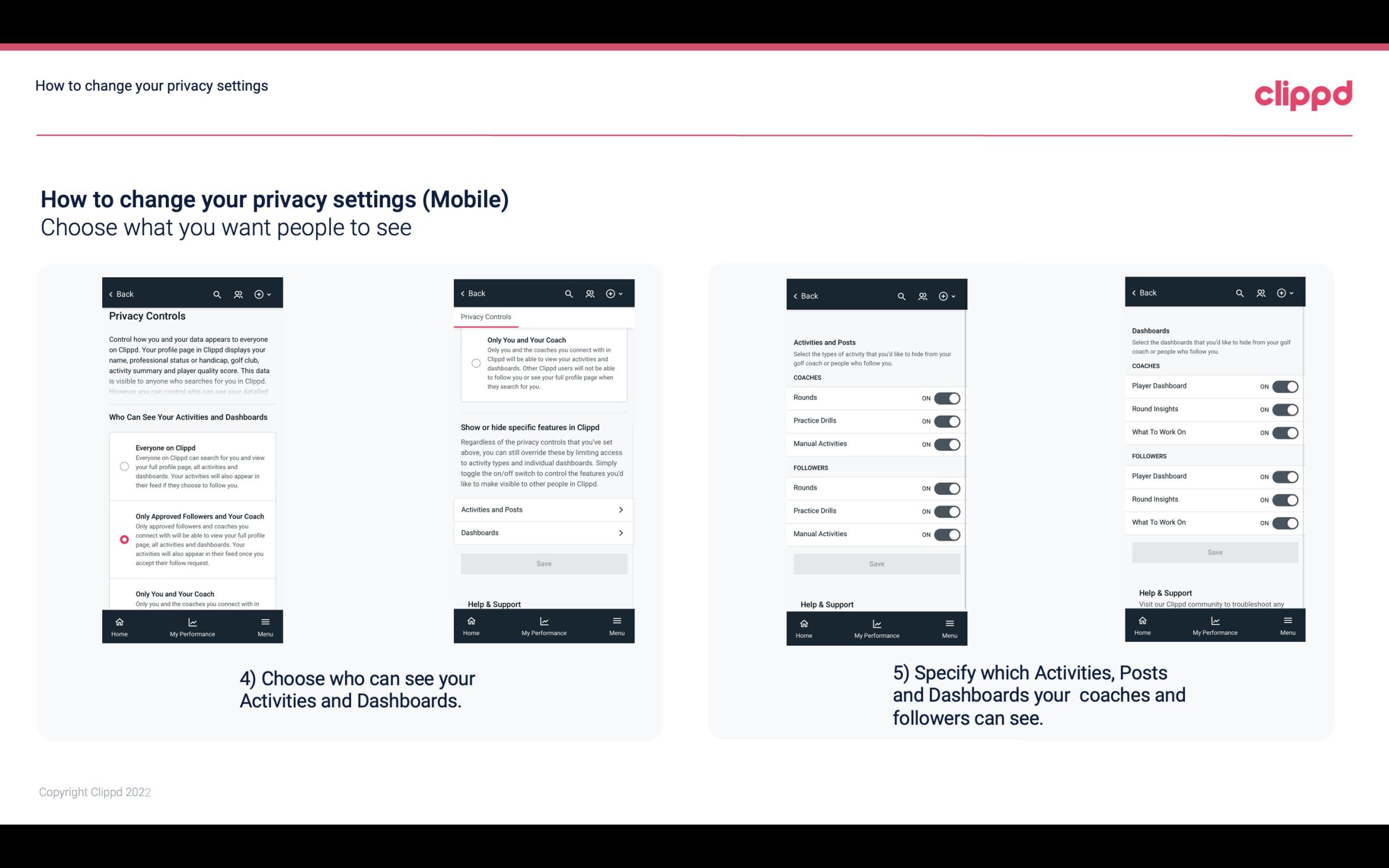Select Privacy Controls tab
The image size is (1389, 868).
pyautogui.click(x=486, y=317)
